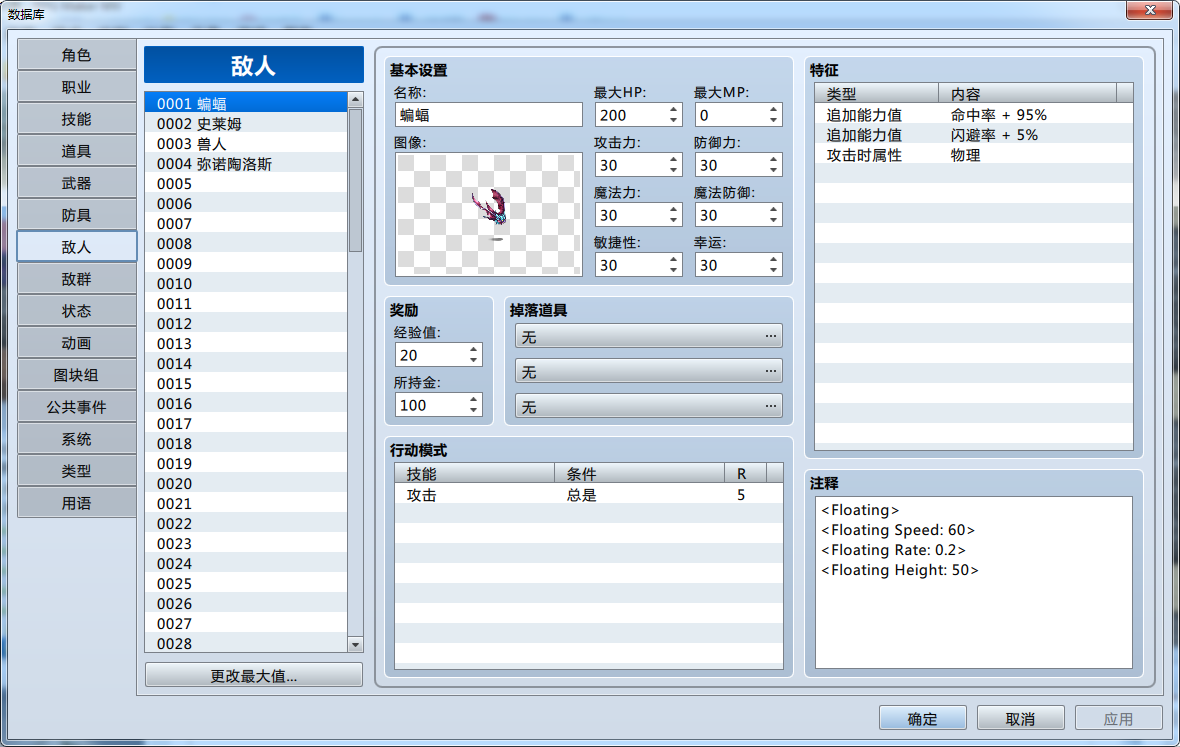
Task: Select the 攻击时属性 物理 trait
Action: pyautogui.click(x=974, y=156)
